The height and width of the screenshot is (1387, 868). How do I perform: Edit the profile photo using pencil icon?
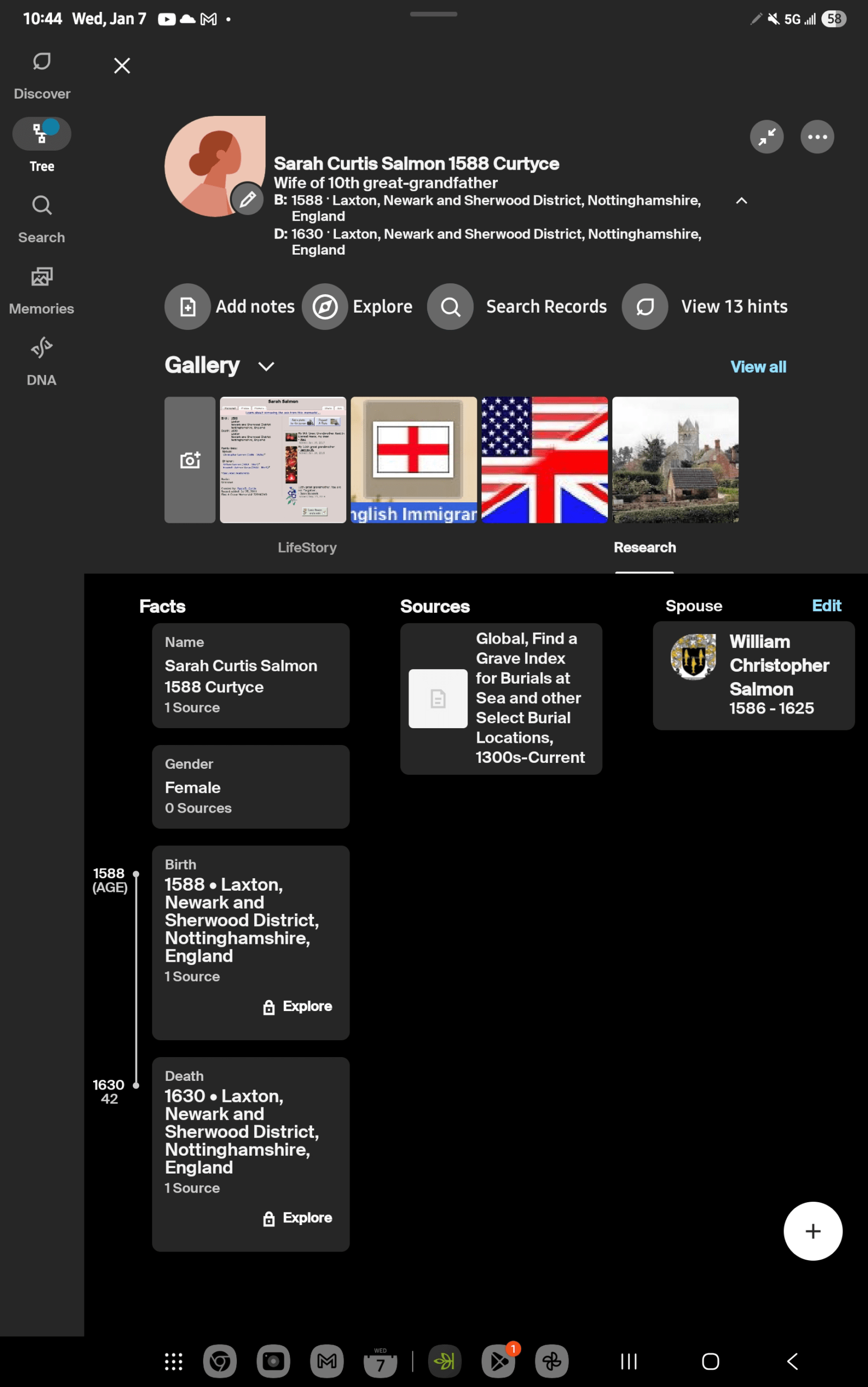click(x=248, y=200)
